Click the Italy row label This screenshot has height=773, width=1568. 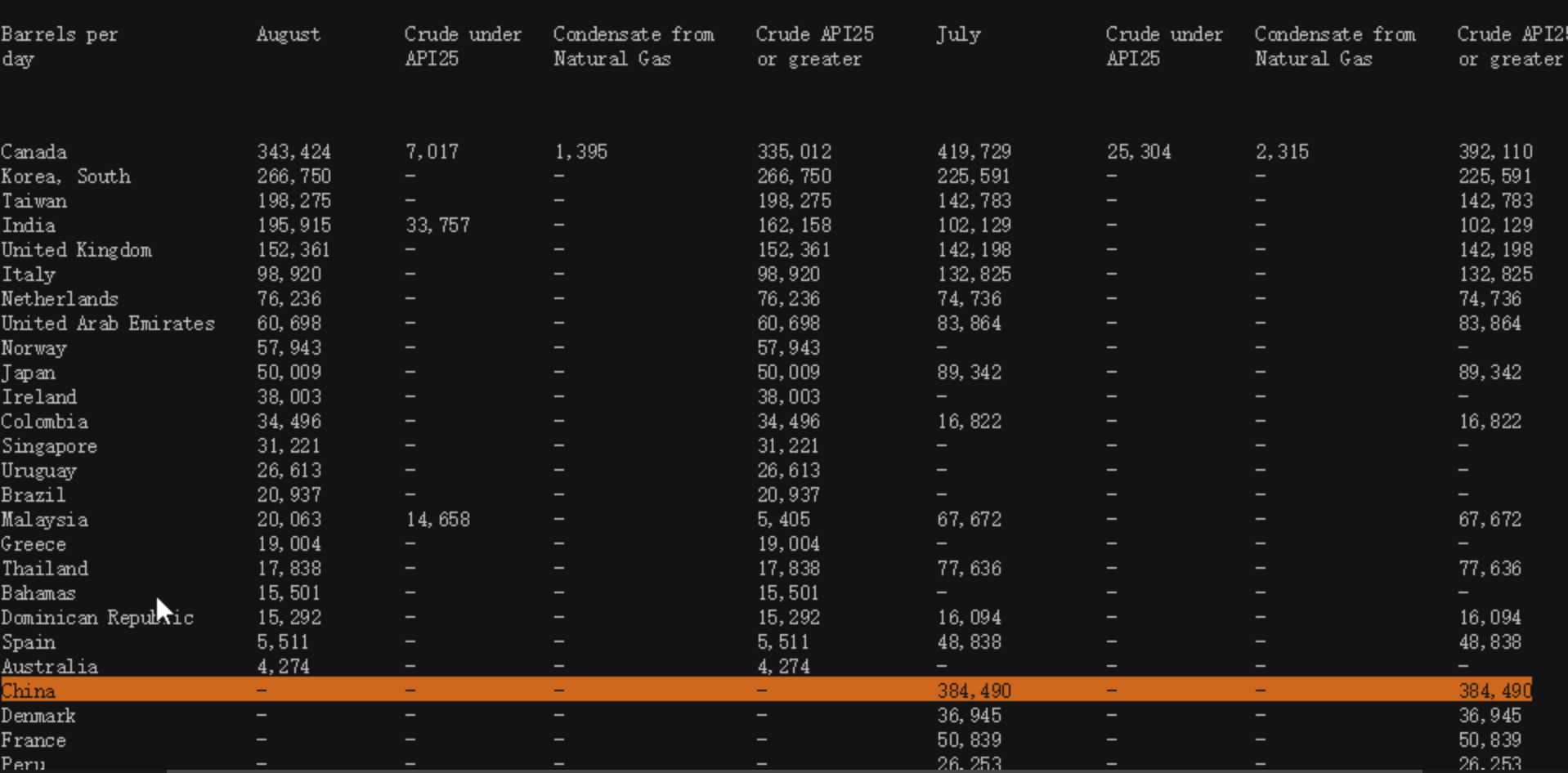[x=28, y=275]
